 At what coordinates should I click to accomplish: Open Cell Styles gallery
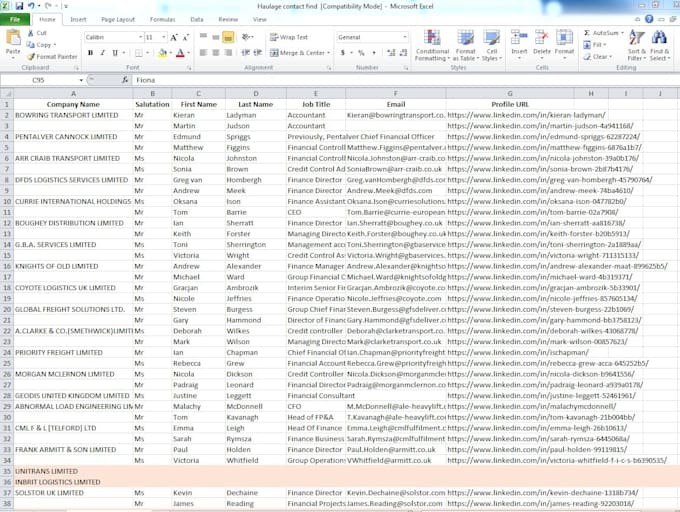pyautogui.click(x=491, y=46)
